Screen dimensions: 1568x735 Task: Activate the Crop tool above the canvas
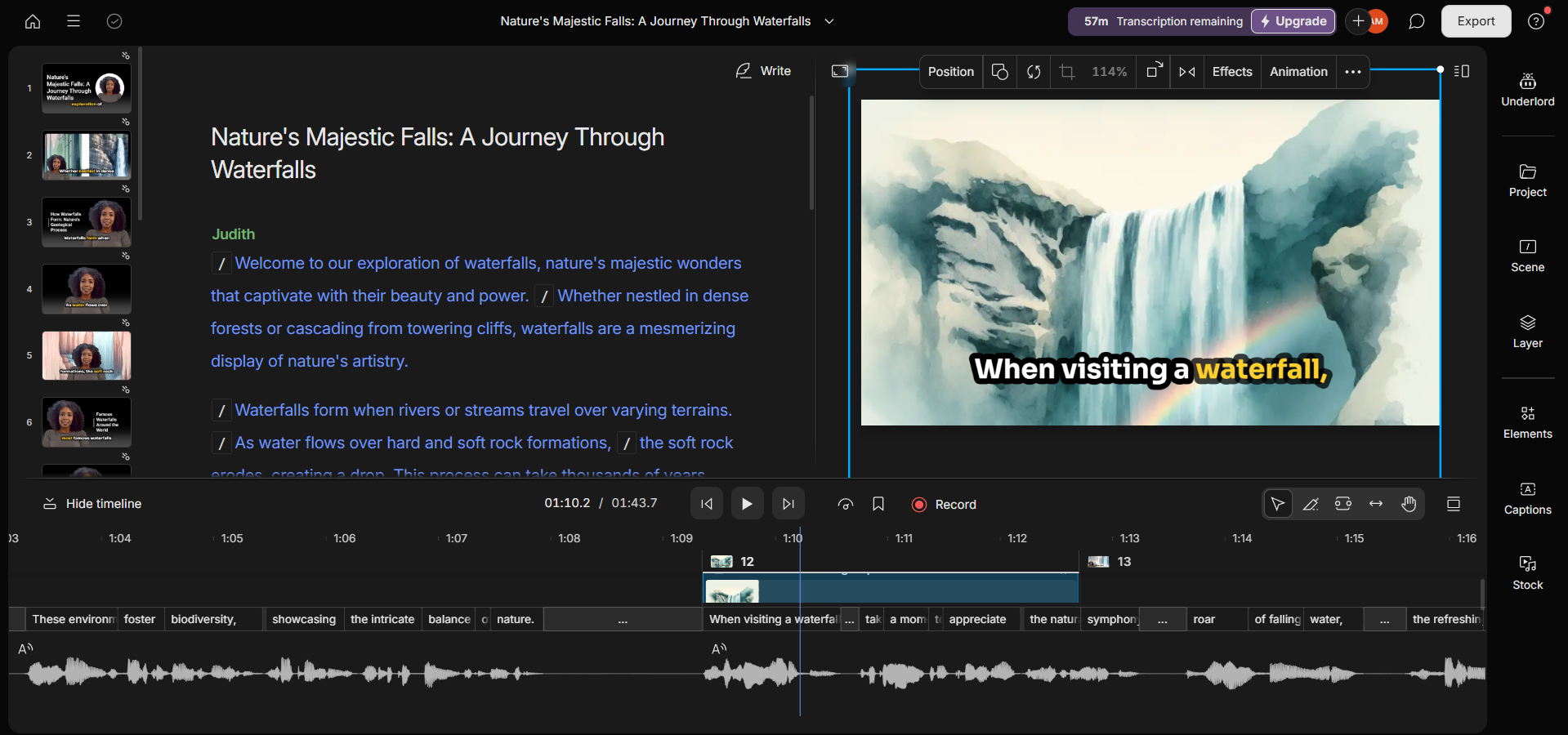coord(1066,72)
